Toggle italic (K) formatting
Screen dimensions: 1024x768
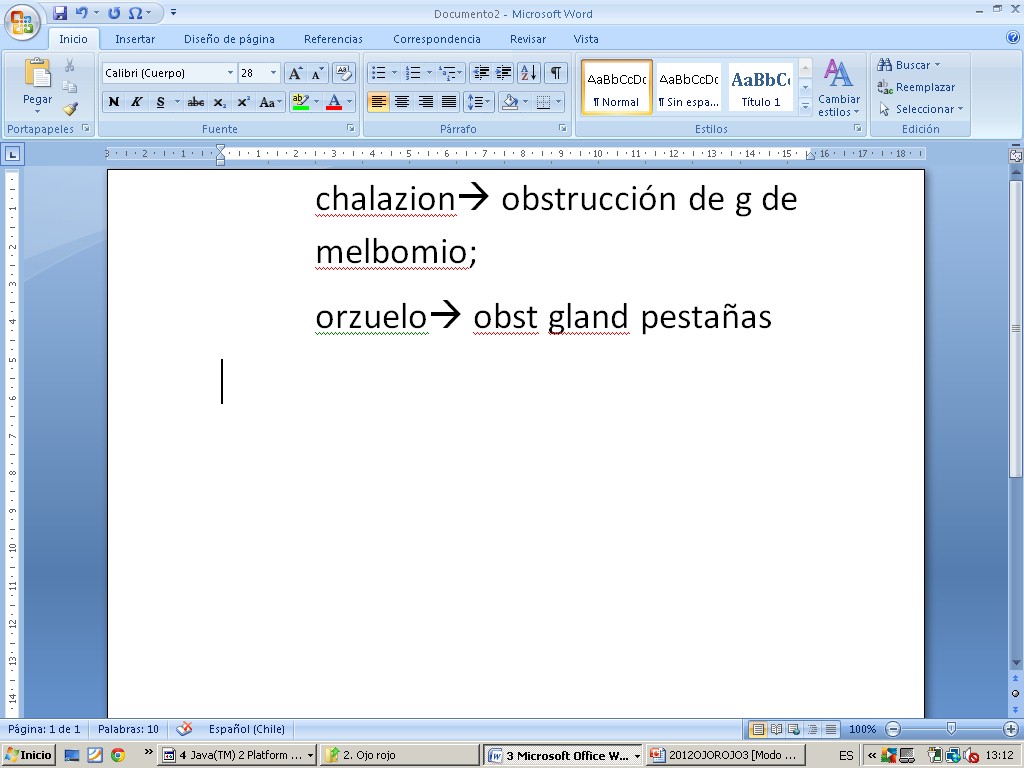click(137, 102)
